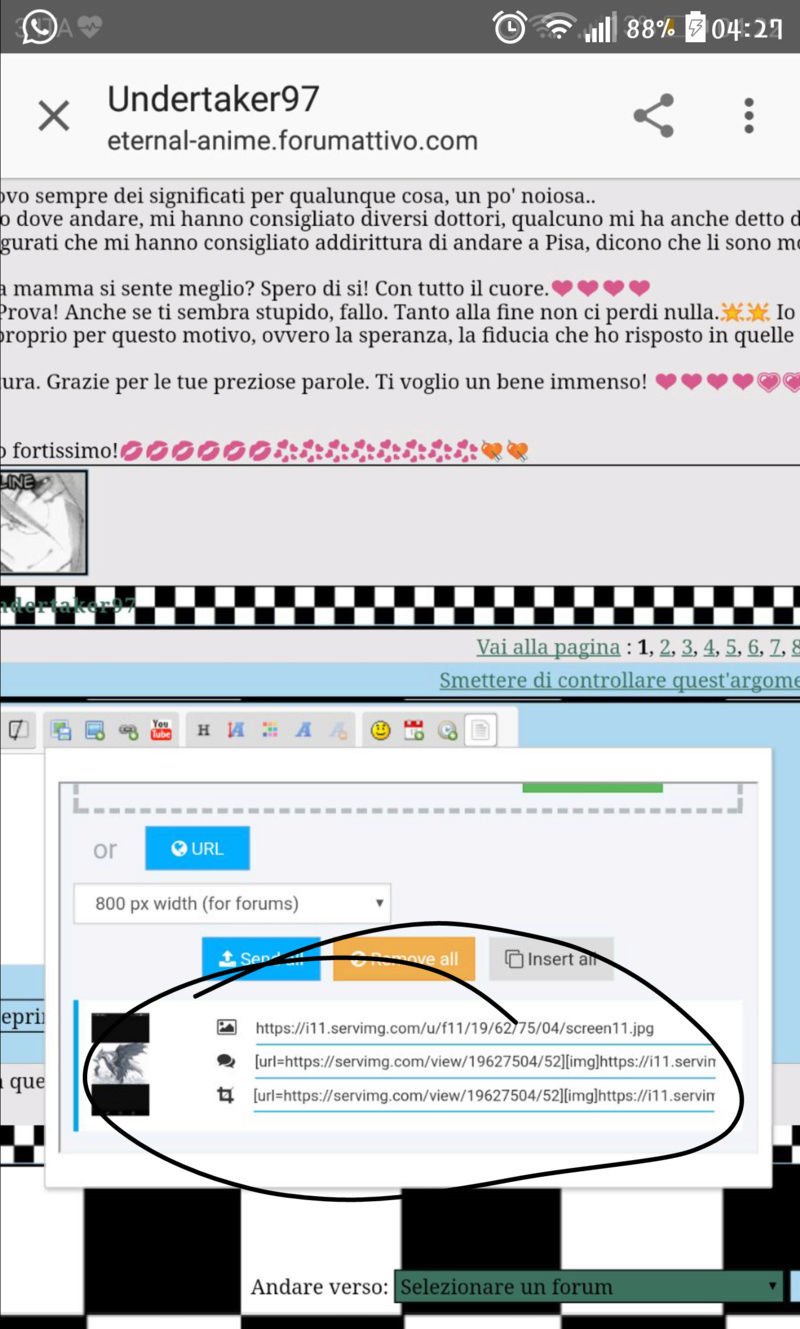
Task: Click the remove formatting icon
Action: (338, 730)
